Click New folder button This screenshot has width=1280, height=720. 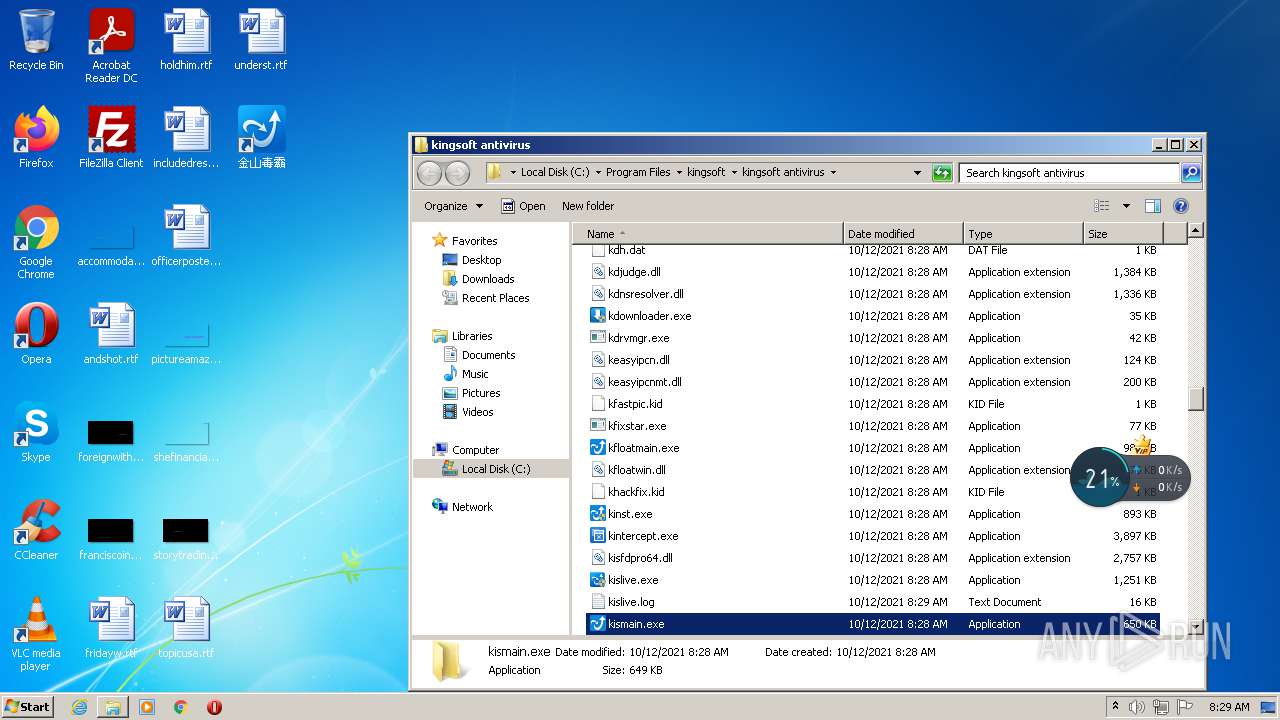coord(588,206)
